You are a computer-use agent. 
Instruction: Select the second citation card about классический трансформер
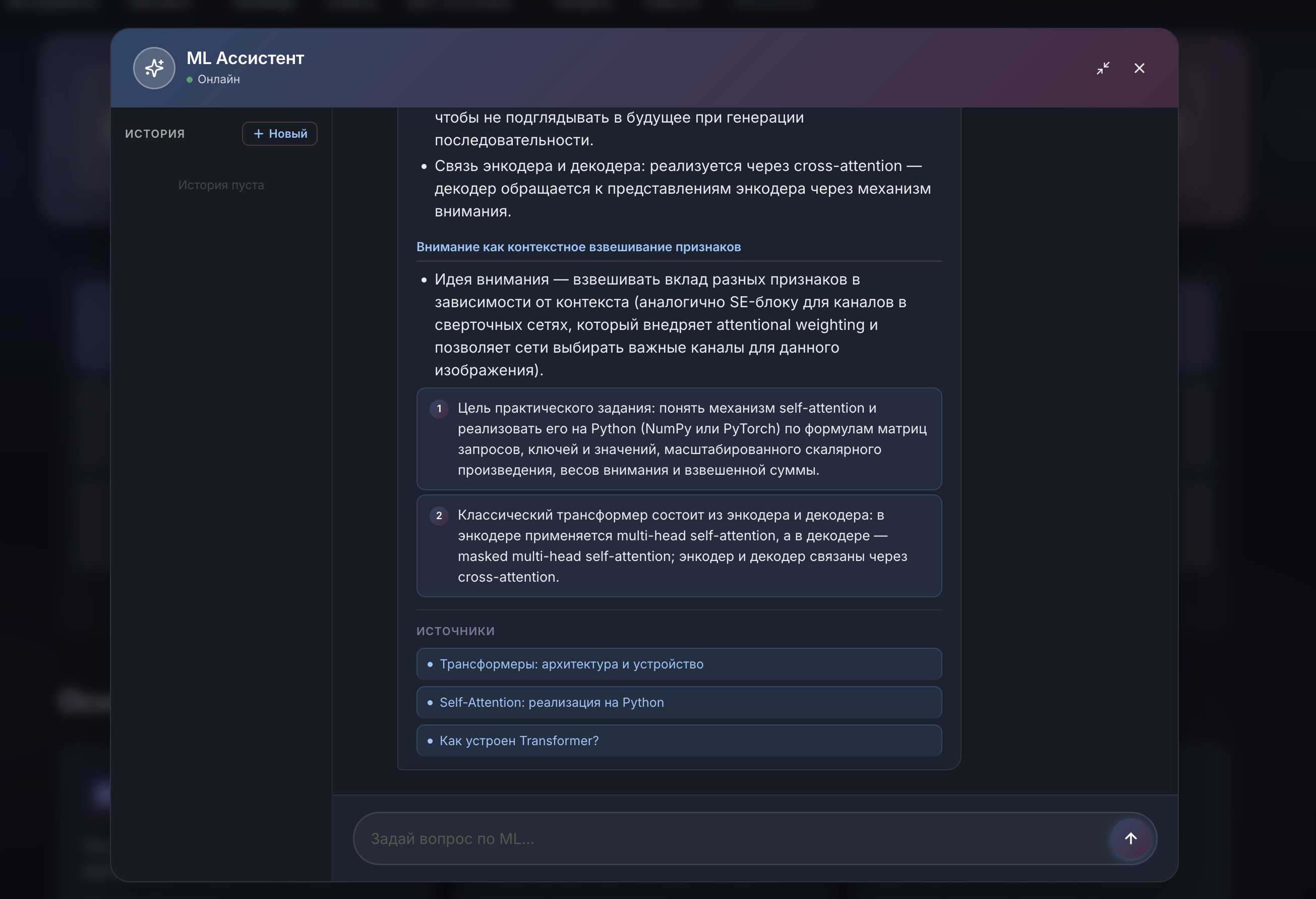pyautogui.click(x=679, y=546)
